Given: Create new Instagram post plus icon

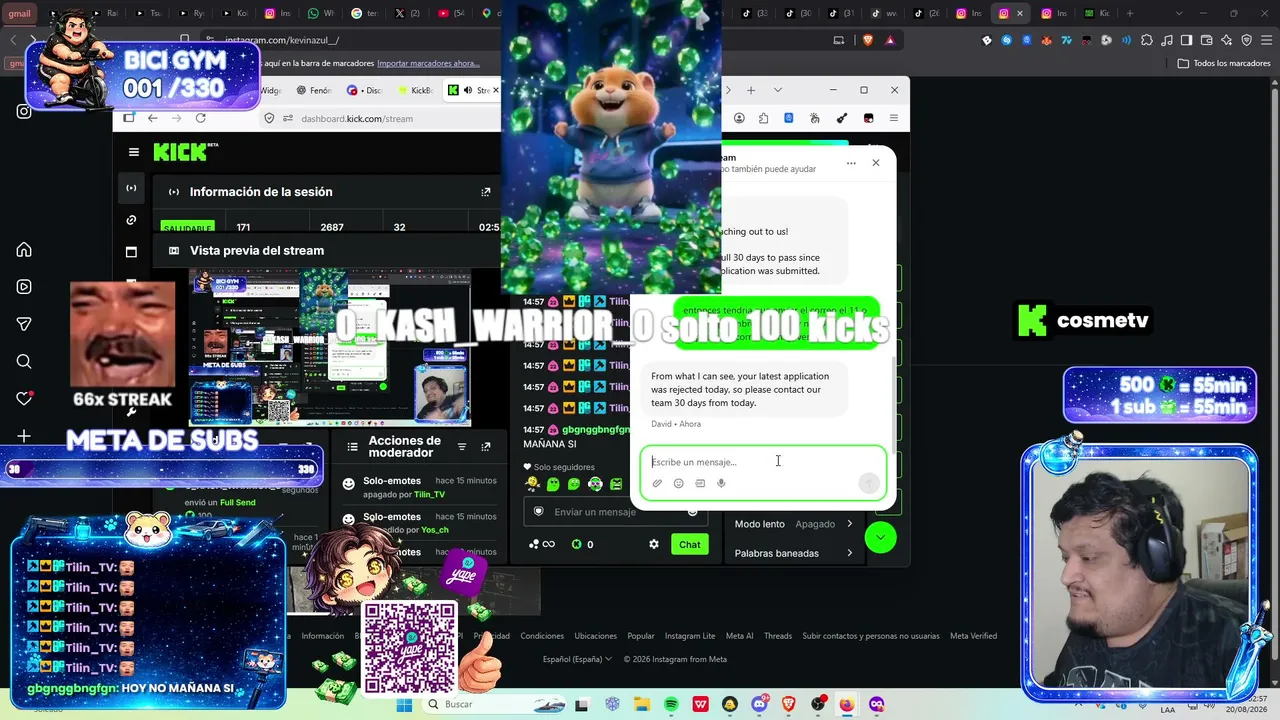Looking at the screenshot, I should [x=24, y=436].
